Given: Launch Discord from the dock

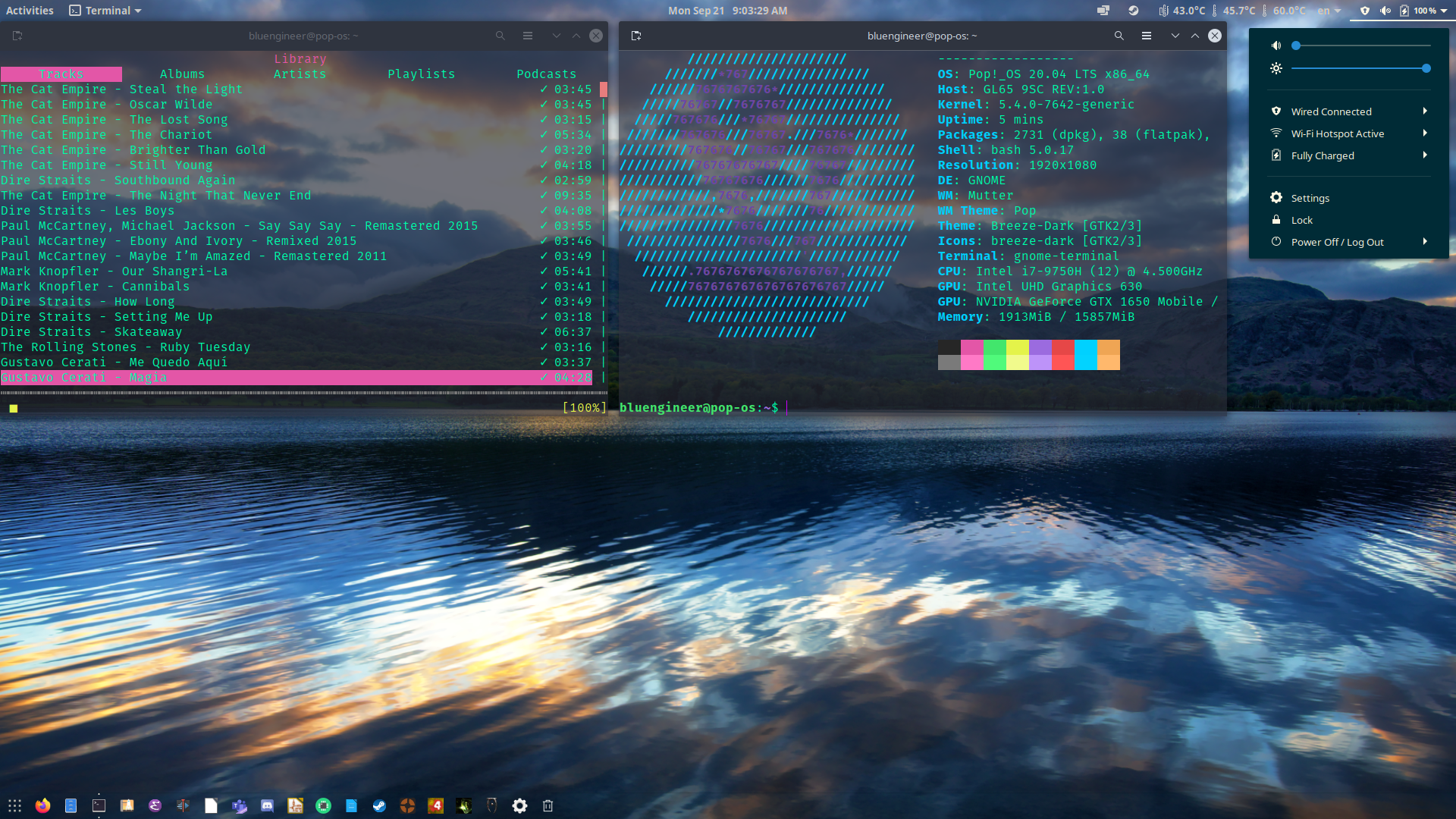Looking at the screenshot, I should point(267,805).
